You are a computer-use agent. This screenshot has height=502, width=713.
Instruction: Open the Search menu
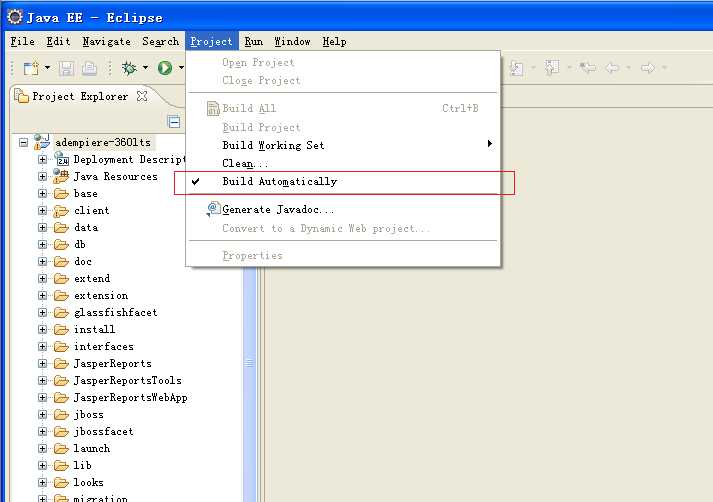point(161,41)
